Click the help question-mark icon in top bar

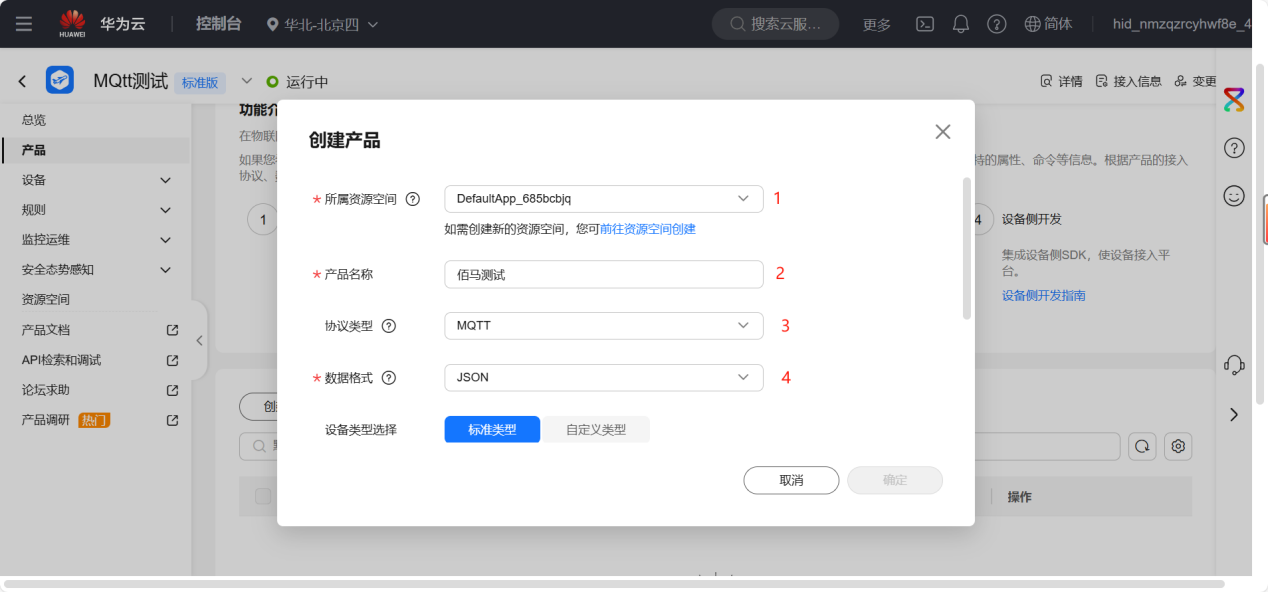click(x=996, y=24)
